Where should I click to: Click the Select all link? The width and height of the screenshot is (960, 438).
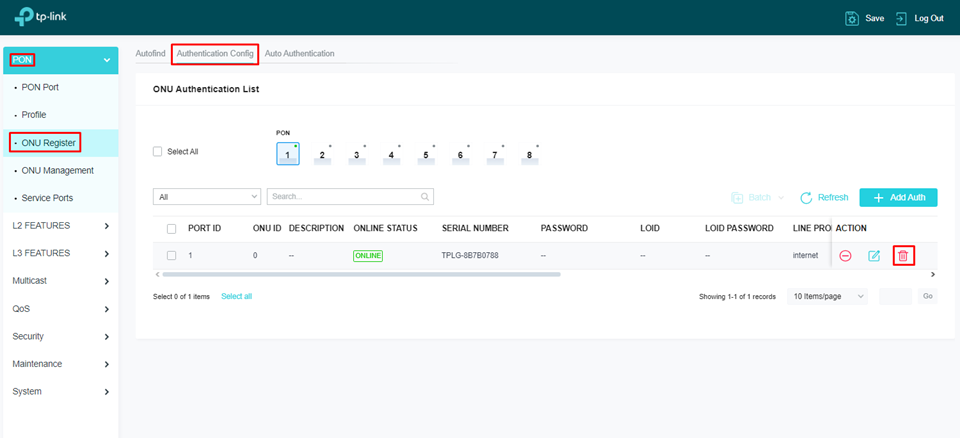tap(236, 297)
